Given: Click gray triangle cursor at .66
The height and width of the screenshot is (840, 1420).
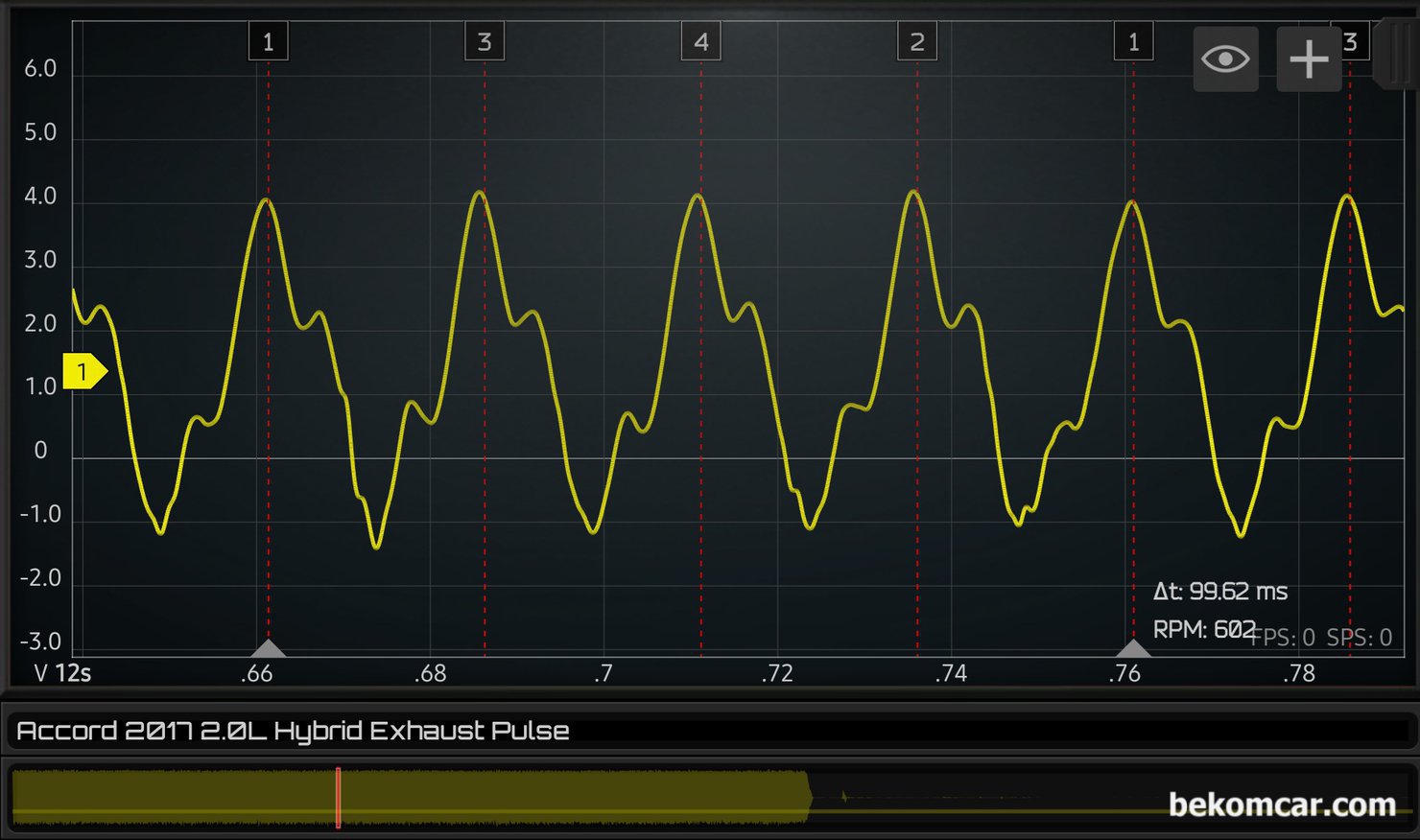Looking at the screenshot, I should tap(268, 649).
